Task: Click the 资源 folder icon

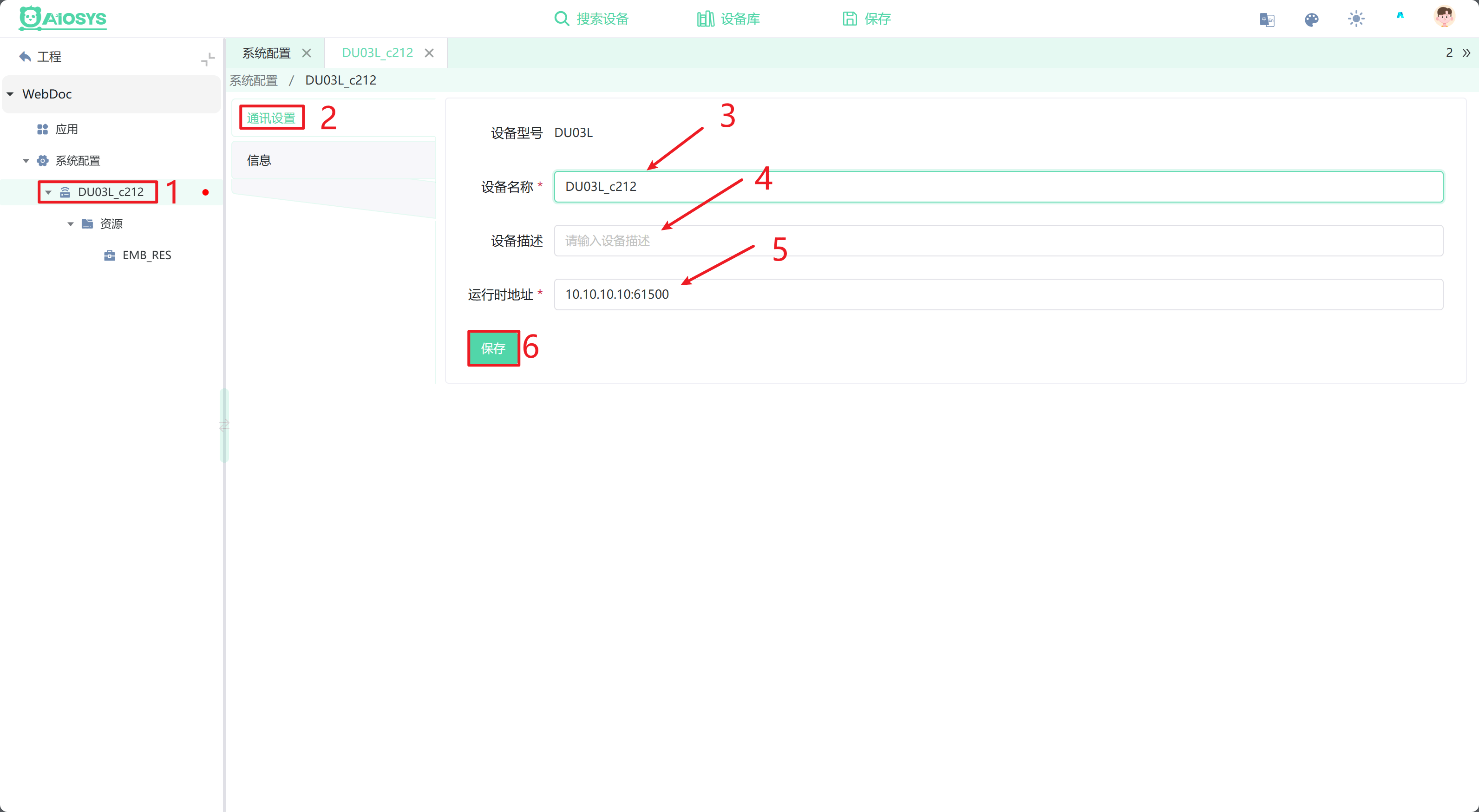Action: (x=87, y=223)
